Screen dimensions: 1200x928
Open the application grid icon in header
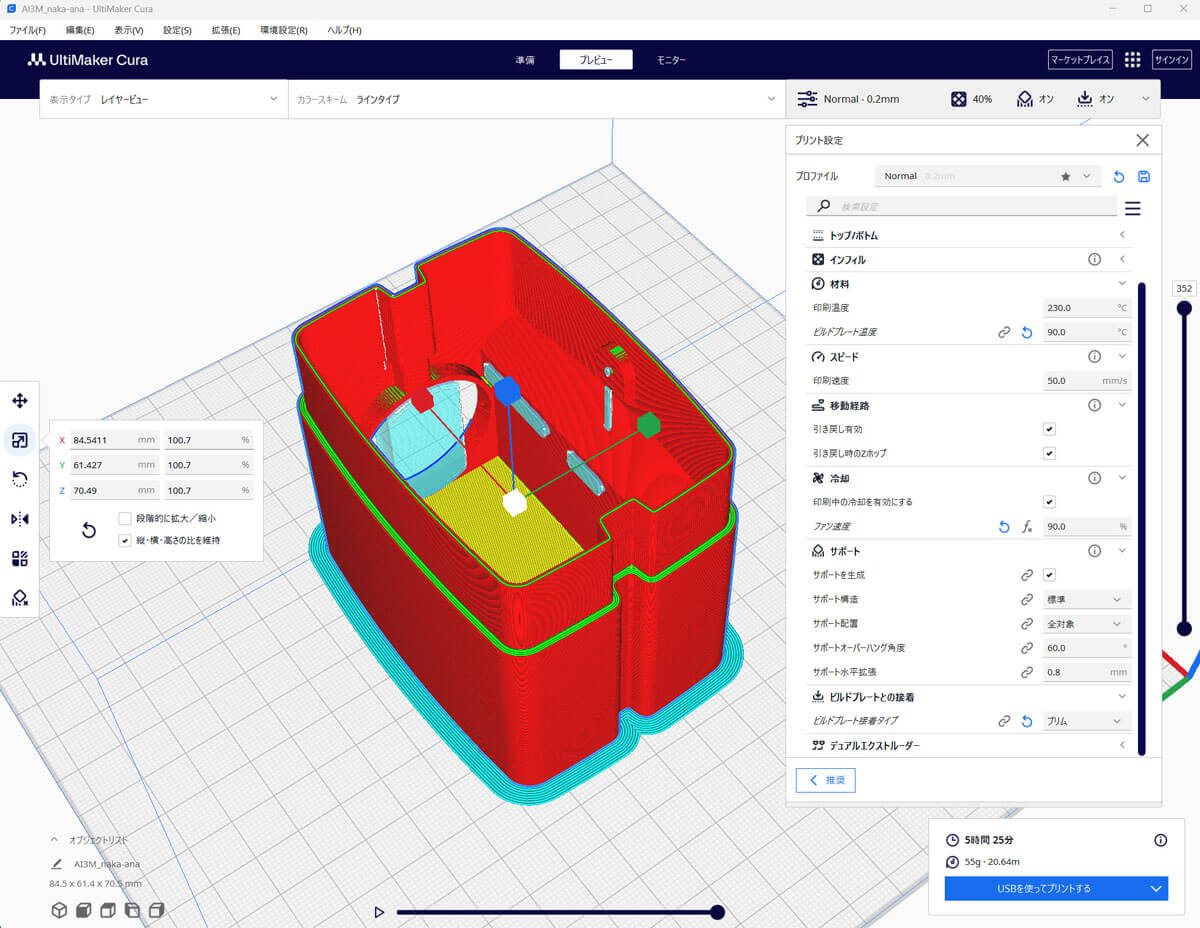tap(1132, 60)
